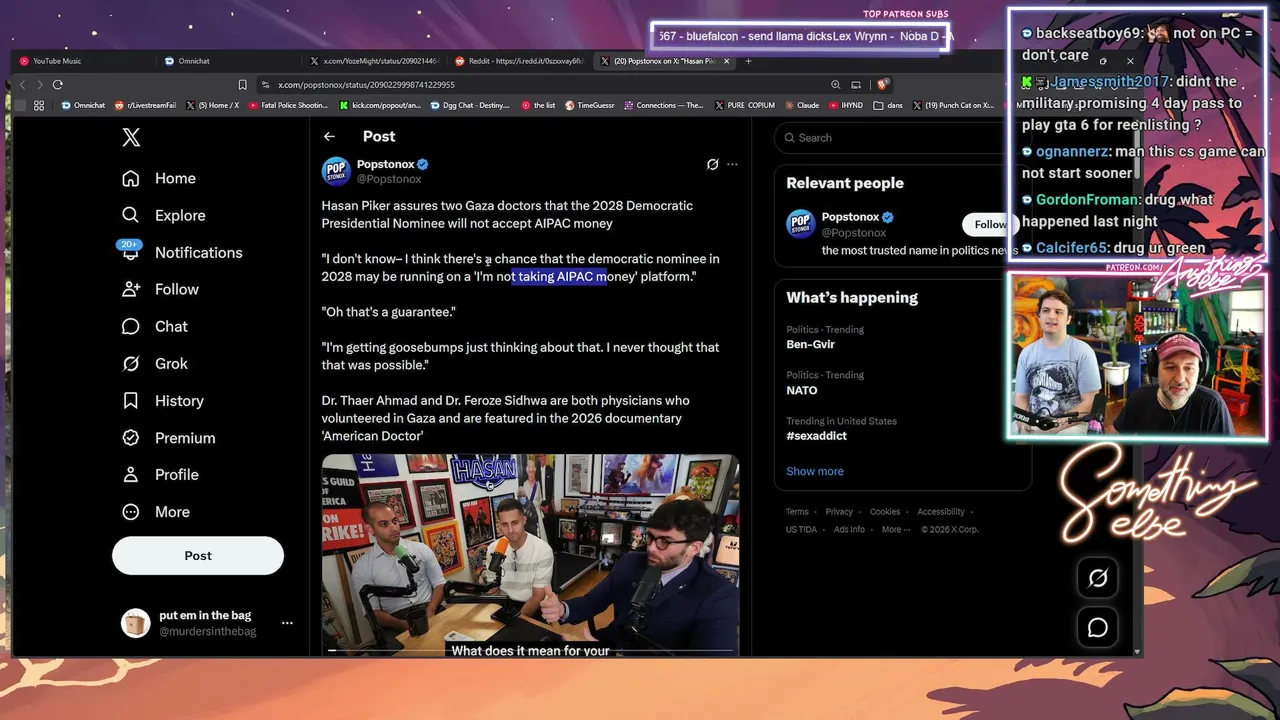Open the Premium page
The height and width of the screenshot is (720, 1280).
(168, 437)
